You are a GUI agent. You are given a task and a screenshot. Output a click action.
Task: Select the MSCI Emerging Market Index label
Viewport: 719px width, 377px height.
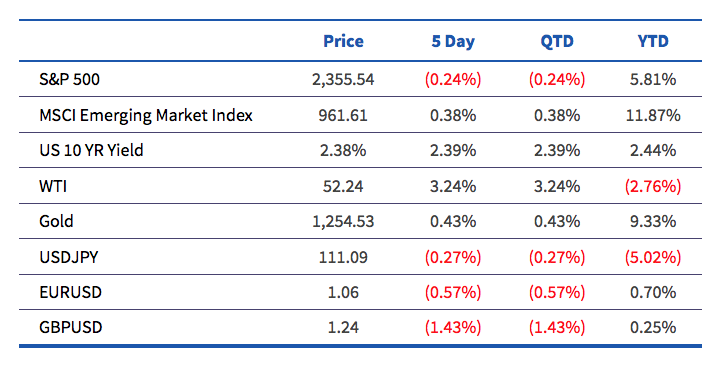tap(146, 115)
